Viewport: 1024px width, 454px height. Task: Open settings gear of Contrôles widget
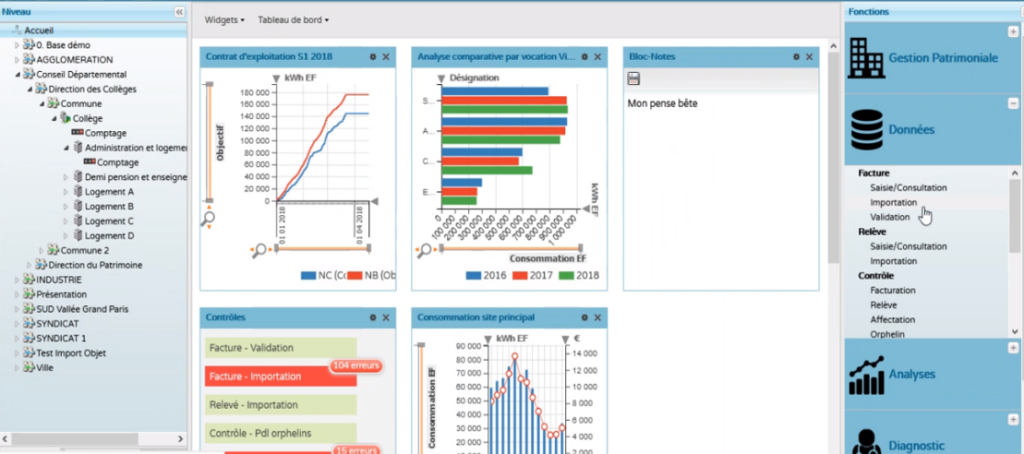point(373,317)
